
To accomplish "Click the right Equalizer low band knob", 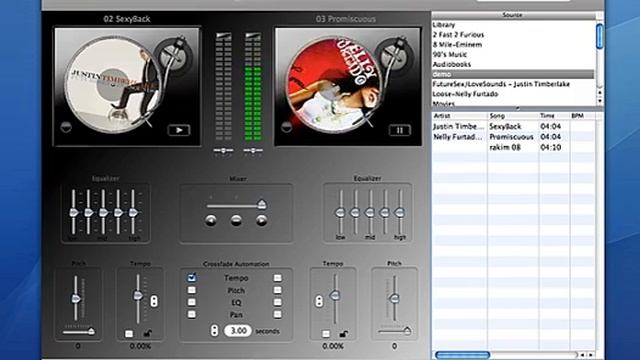I will click(x=340, y=213).
